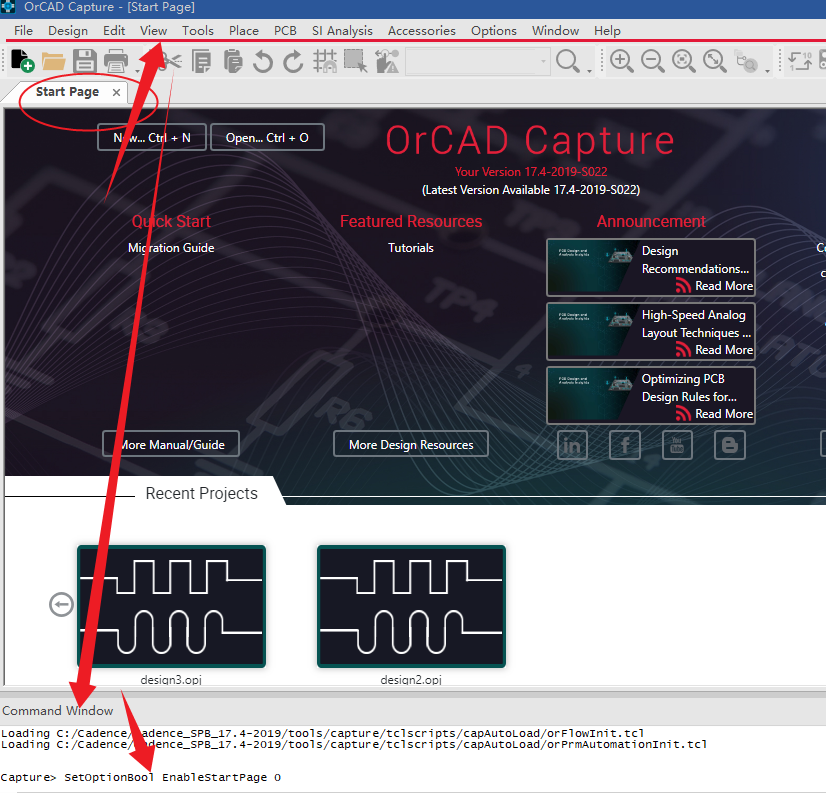The height and width of the screenshot is (793, 826).
Task: Open the Migration Guide link
Action: tap(171, 248)
